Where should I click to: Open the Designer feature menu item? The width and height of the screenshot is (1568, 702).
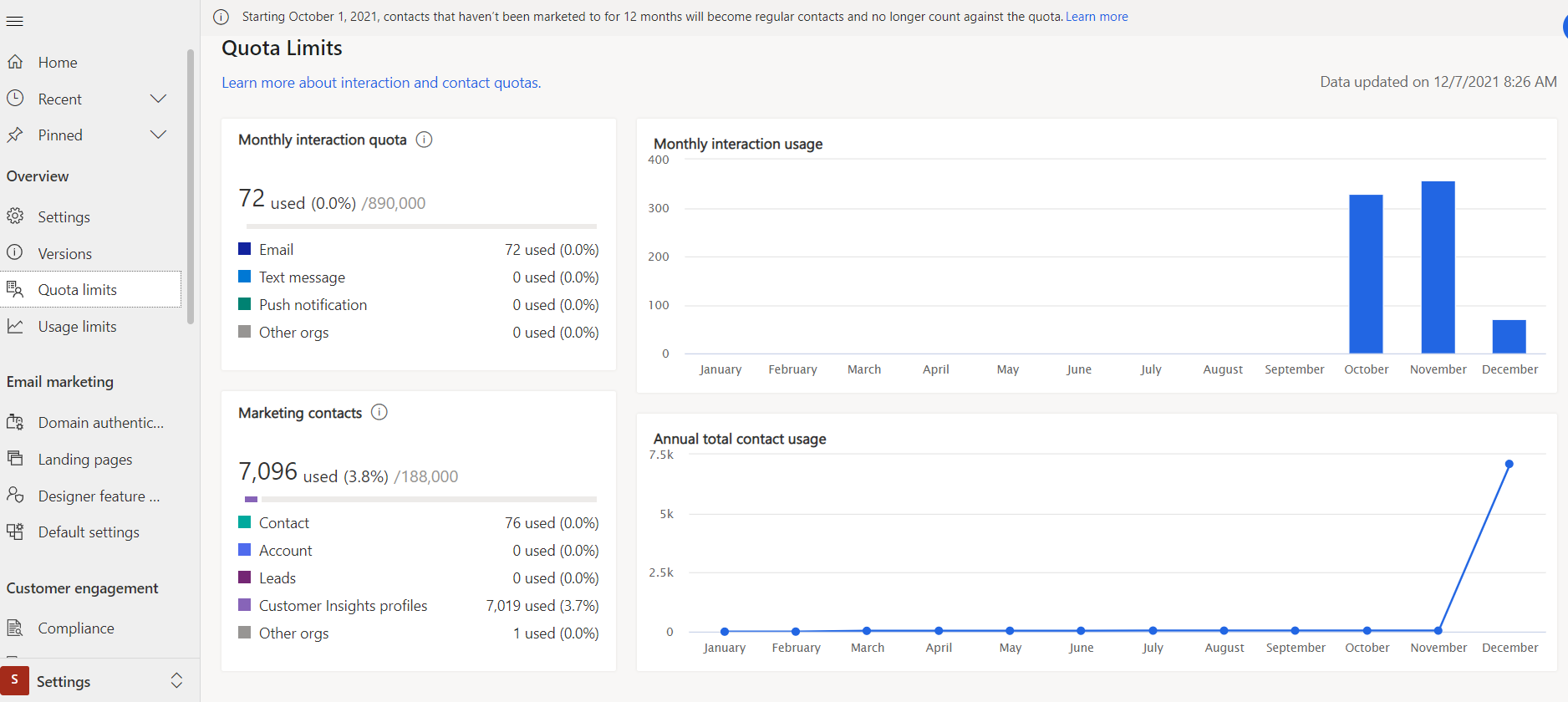tap(99, 496)
